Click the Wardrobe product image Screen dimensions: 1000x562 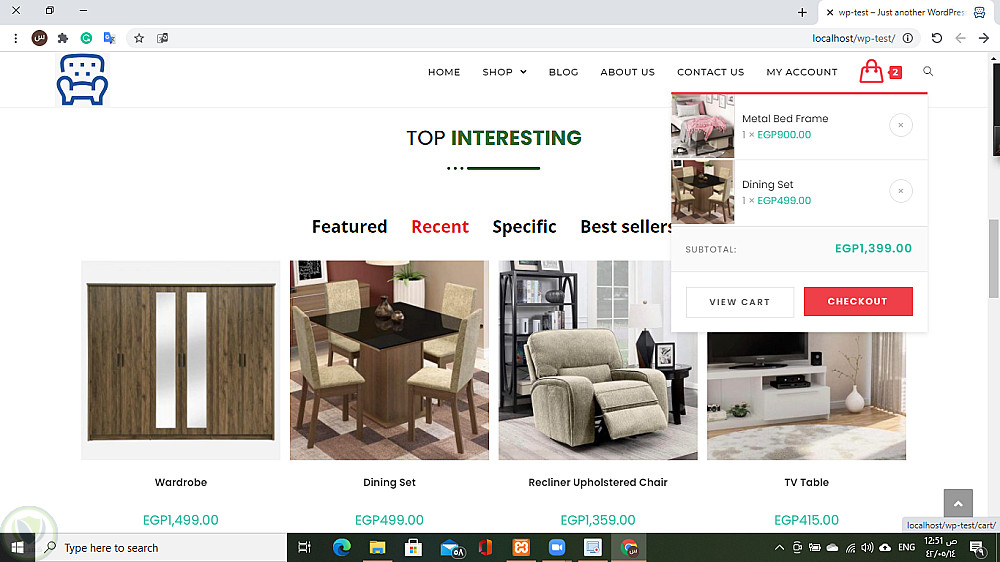click(x=180, y=360)
